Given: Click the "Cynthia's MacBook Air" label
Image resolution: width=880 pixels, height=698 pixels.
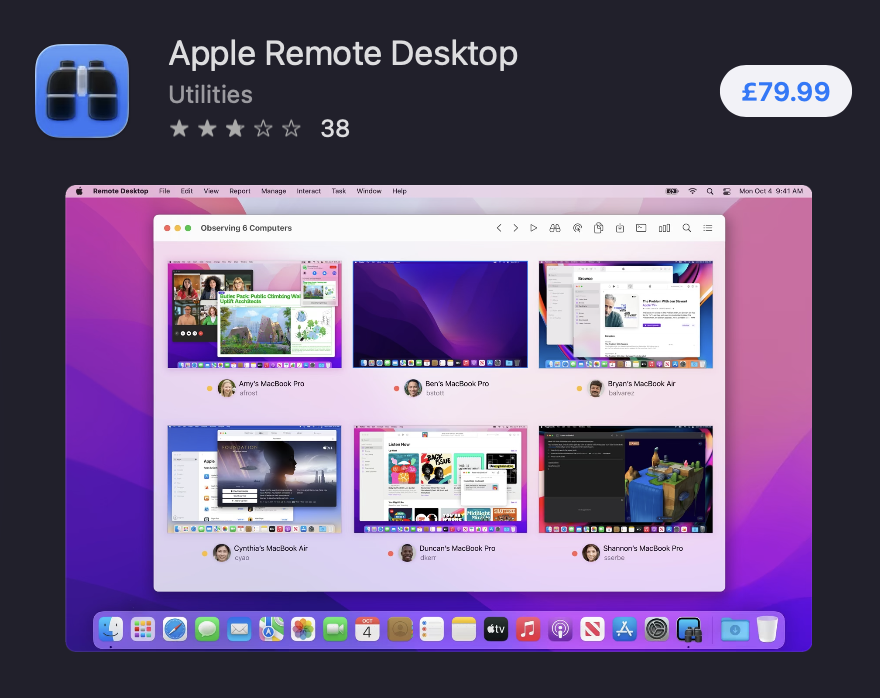Looking at the screenshot, I should tap(271, 548).
